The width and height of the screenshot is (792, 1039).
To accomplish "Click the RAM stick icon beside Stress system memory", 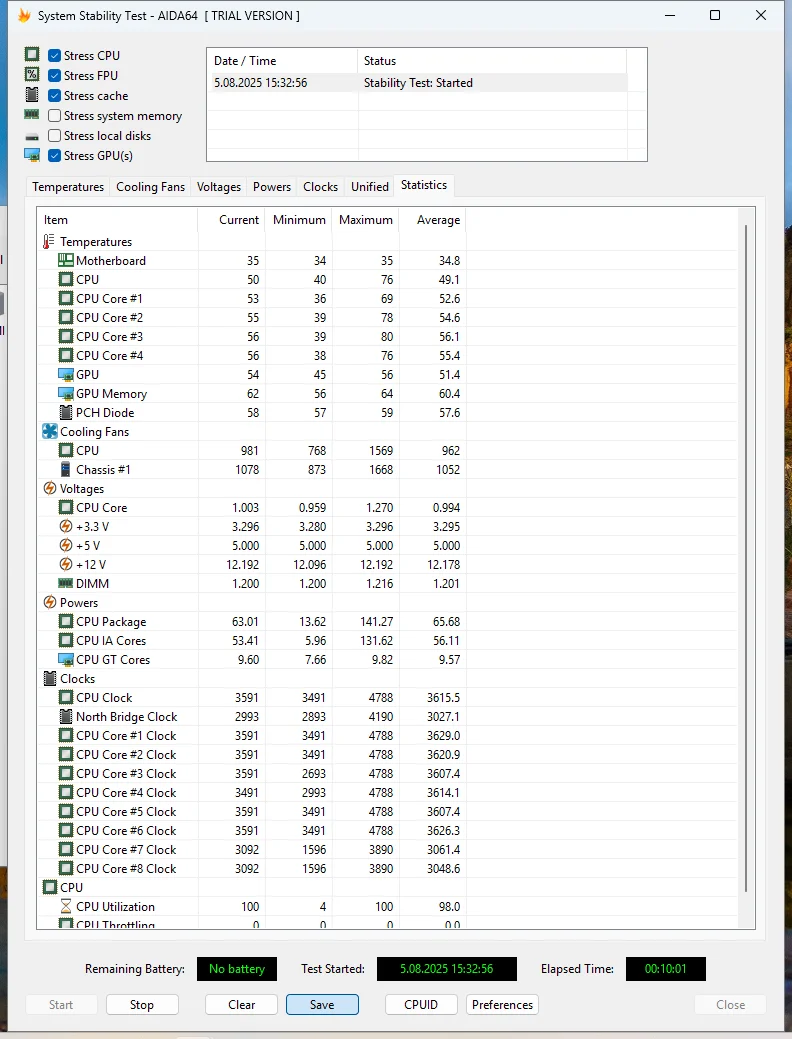I will click(x=32, y=115).
